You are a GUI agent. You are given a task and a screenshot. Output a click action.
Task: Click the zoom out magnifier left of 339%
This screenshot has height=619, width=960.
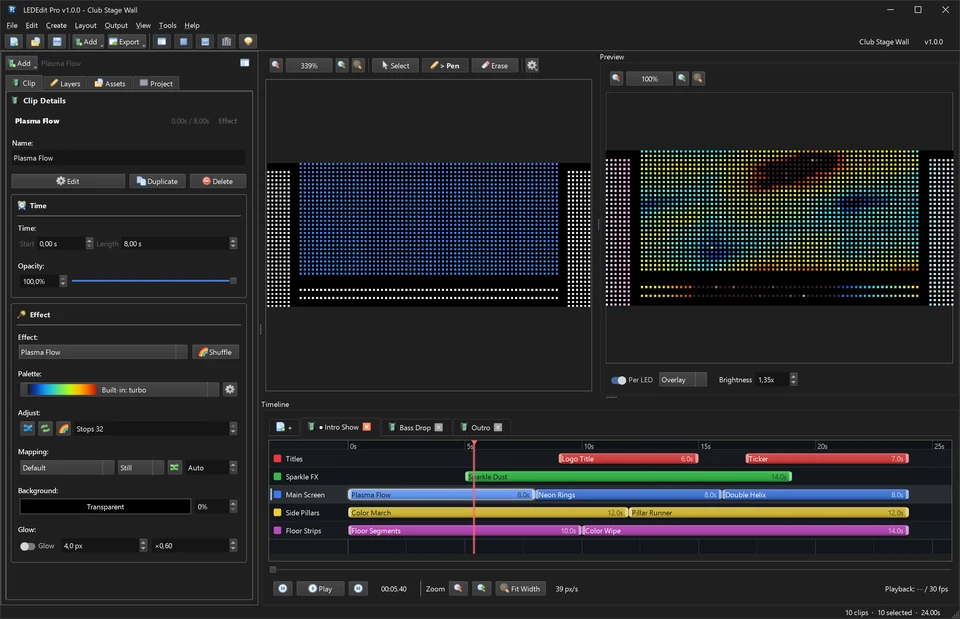pyautogui.click(x=276, y=66)
